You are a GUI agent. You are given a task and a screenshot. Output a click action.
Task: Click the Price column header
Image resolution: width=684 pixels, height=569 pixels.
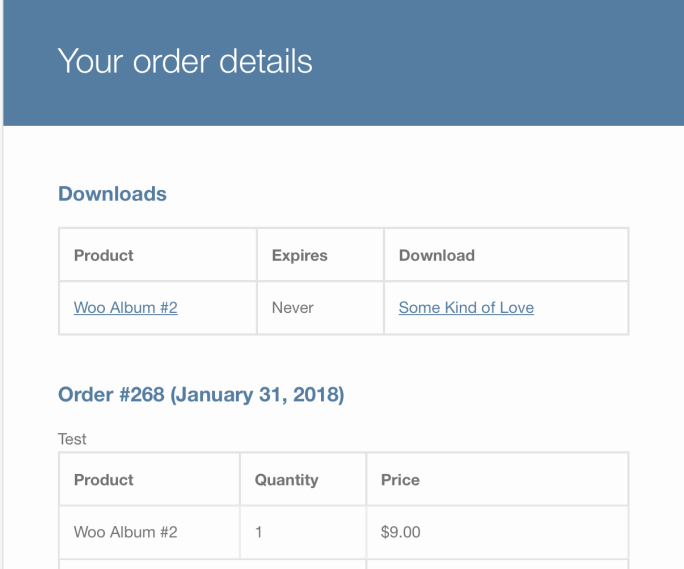coord(400,480)
